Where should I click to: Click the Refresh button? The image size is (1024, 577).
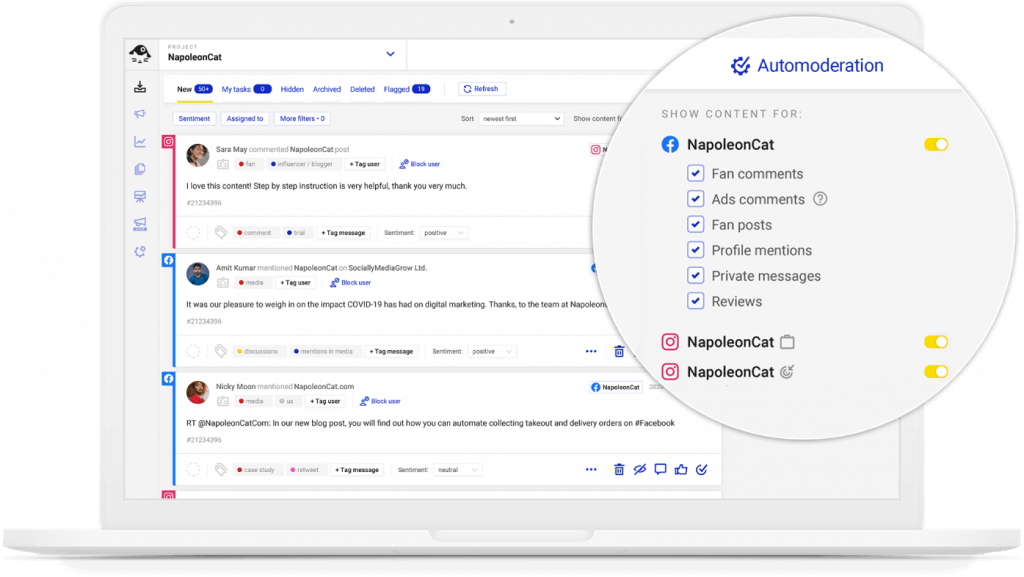tap(481, 89)
